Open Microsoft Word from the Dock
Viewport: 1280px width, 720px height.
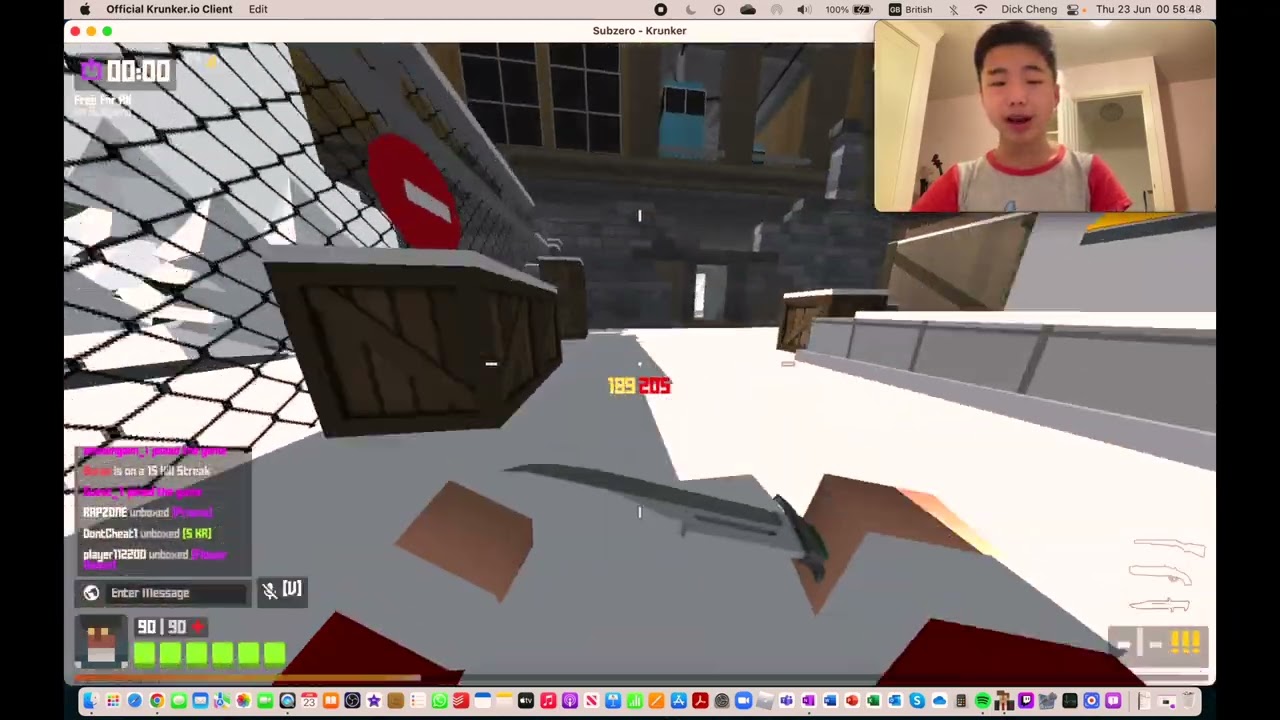(830, 701)
